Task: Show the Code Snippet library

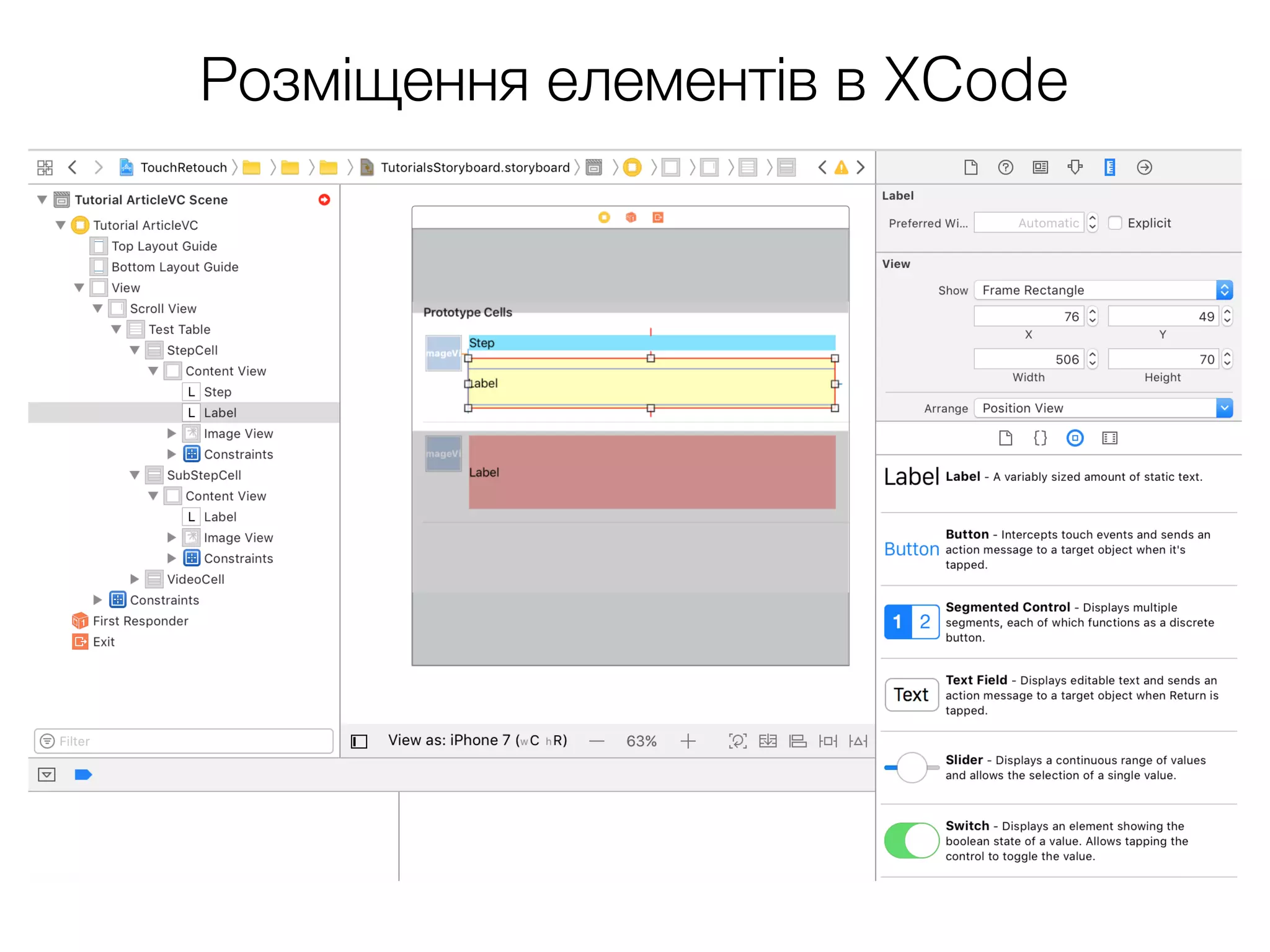Action: [1041, 438]
